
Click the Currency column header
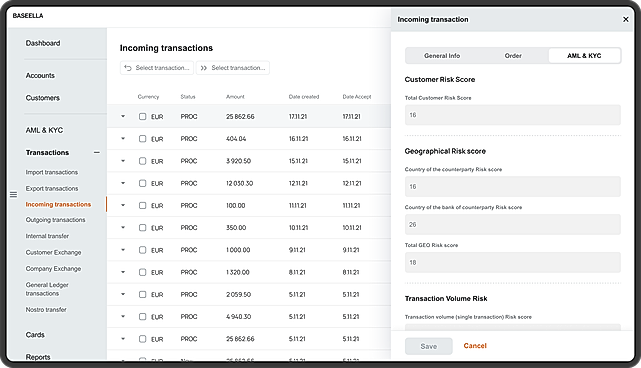(x=148, y=97)
